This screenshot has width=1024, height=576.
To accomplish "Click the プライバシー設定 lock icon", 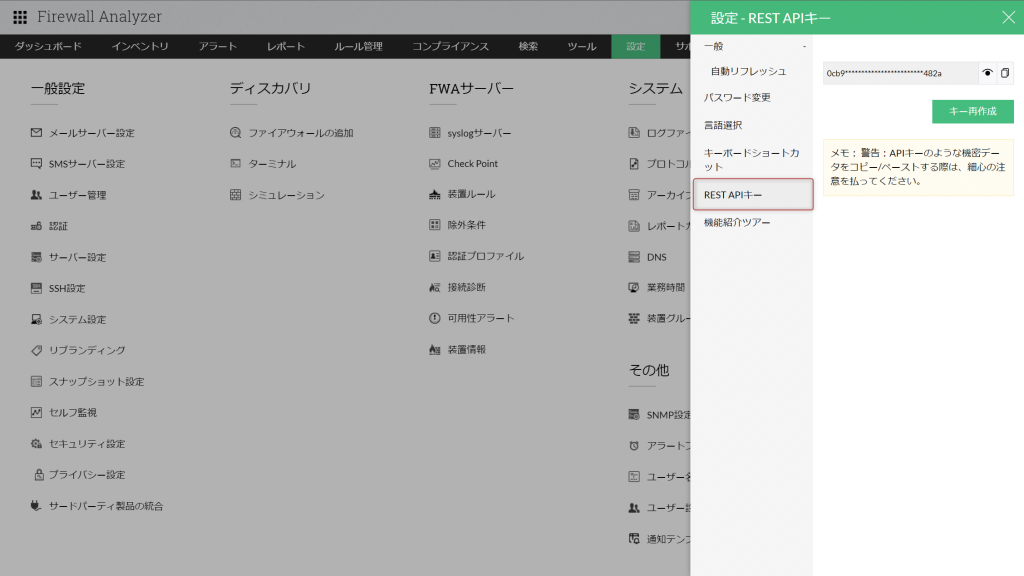I will [39, 475].
